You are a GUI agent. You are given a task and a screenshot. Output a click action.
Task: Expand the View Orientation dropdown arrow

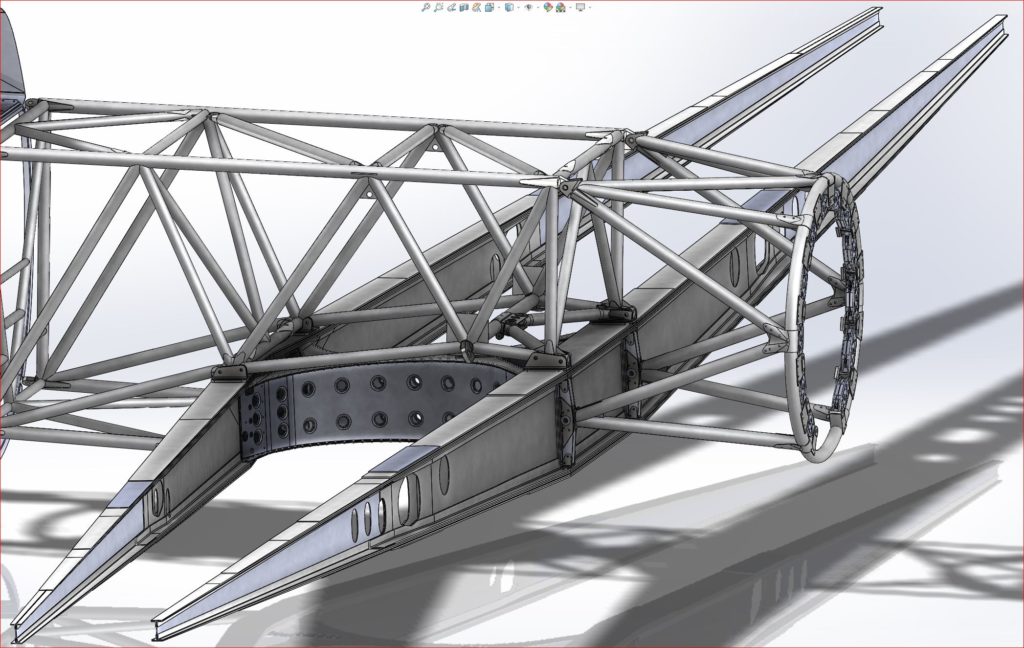coord(498,8)
